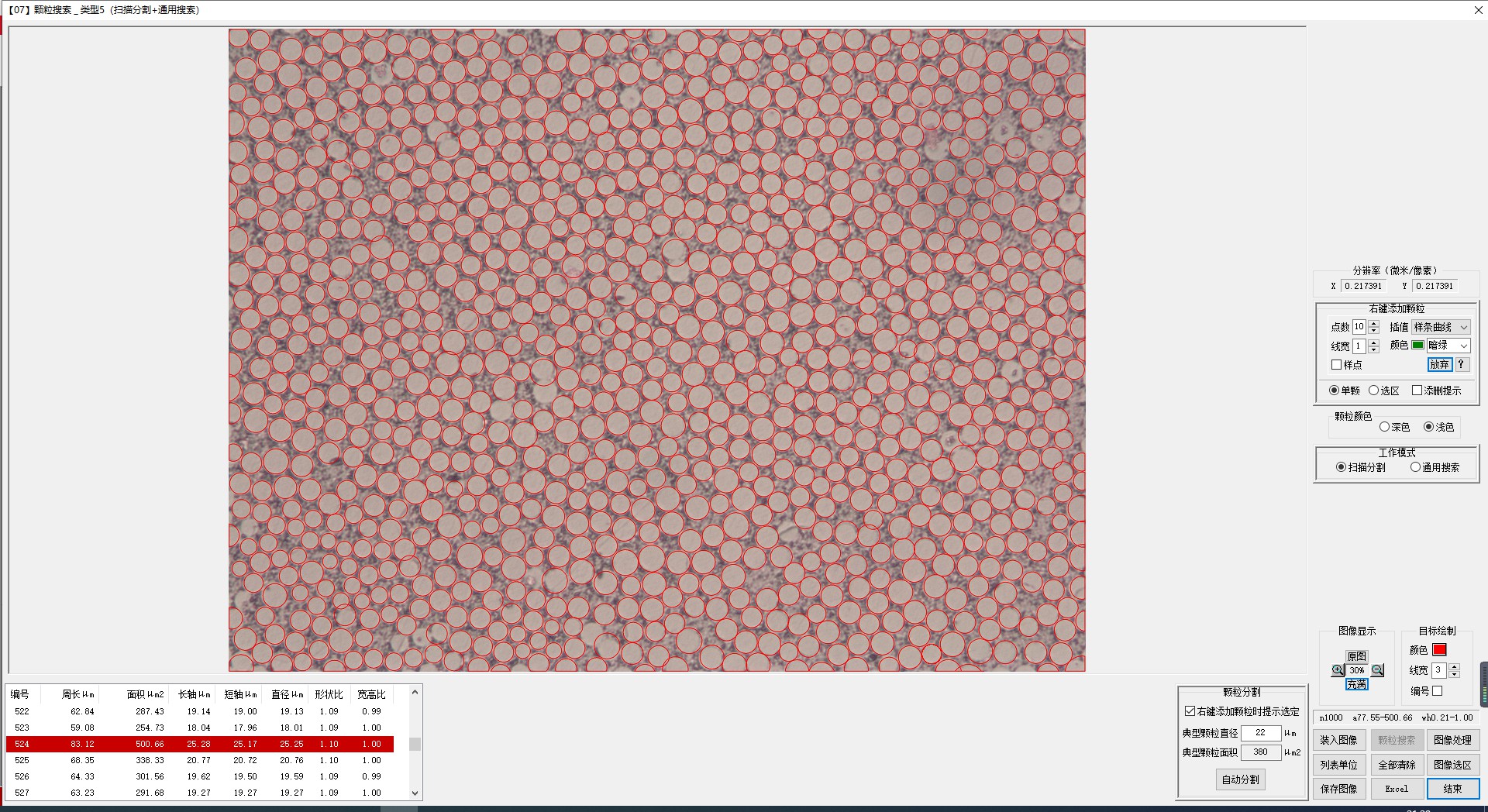Select the 单颗 radio button
This screenshot has width=1488, height=812.
point(1334,391)
